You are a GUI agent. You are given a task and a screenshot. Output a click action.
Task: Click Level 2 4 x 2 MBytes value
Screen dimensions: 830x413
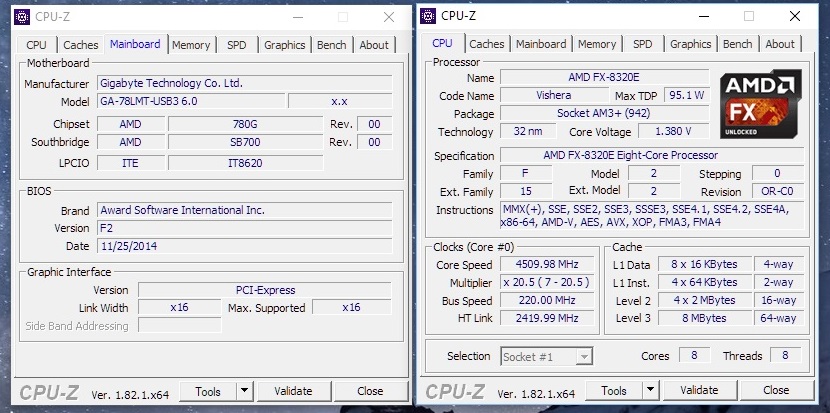pyautogui.click(x=704, y=300)
